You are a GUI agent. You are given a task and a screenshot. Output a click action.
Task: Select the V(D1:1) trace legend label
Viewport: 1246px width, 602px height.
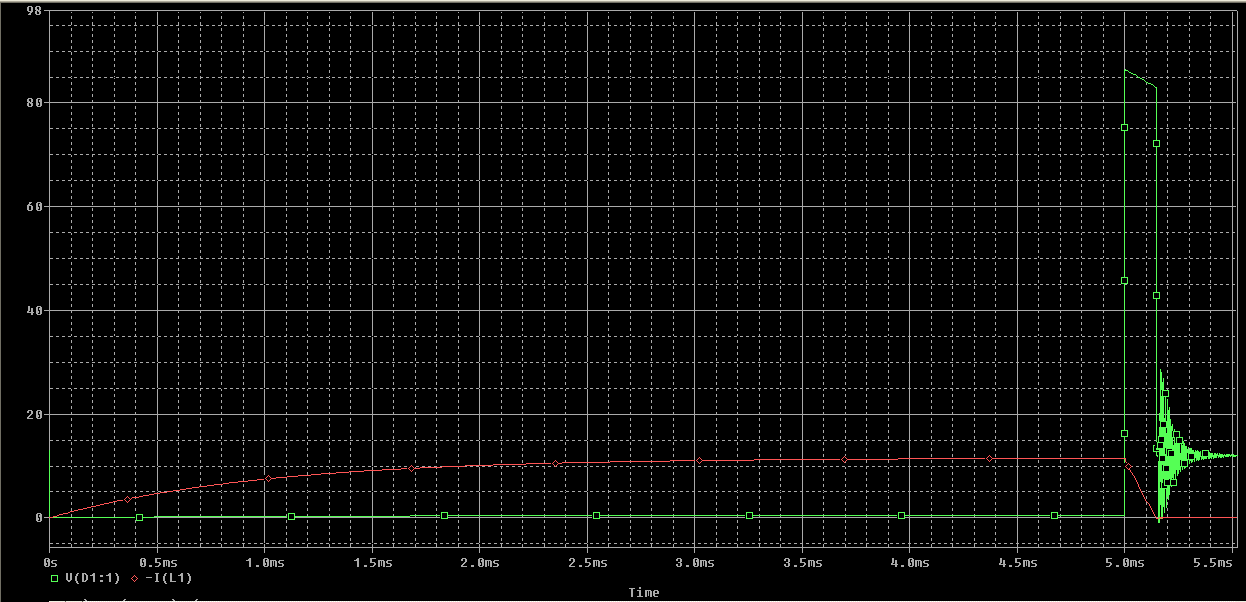(x=92, y=578)
